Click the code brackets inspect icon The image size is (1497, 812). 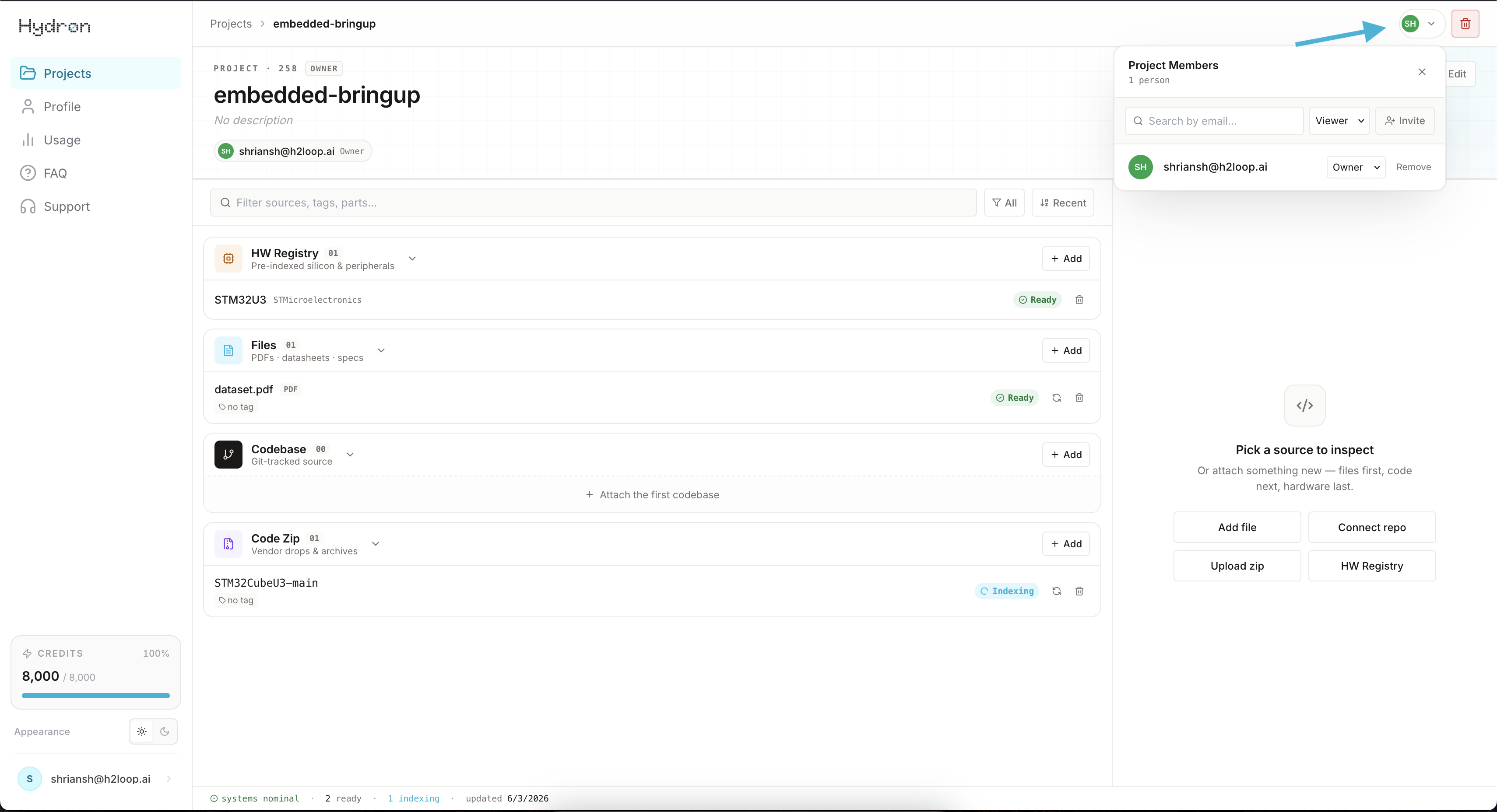(1304, 406)
